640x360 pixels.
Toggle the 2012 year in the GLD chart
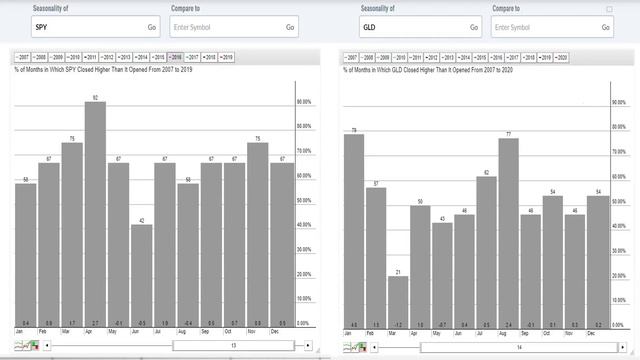(x=432, y=58)
